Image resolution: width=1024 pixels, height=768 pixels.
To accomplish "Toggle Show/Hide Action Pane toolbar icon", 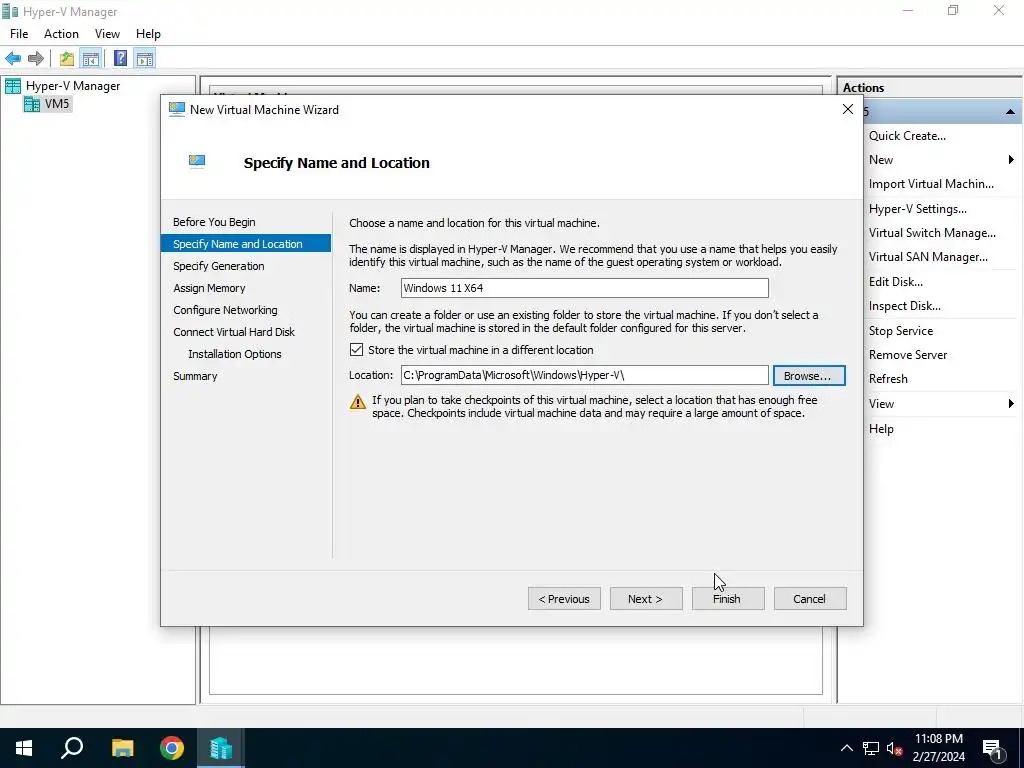I will click(x=145, y=59).
